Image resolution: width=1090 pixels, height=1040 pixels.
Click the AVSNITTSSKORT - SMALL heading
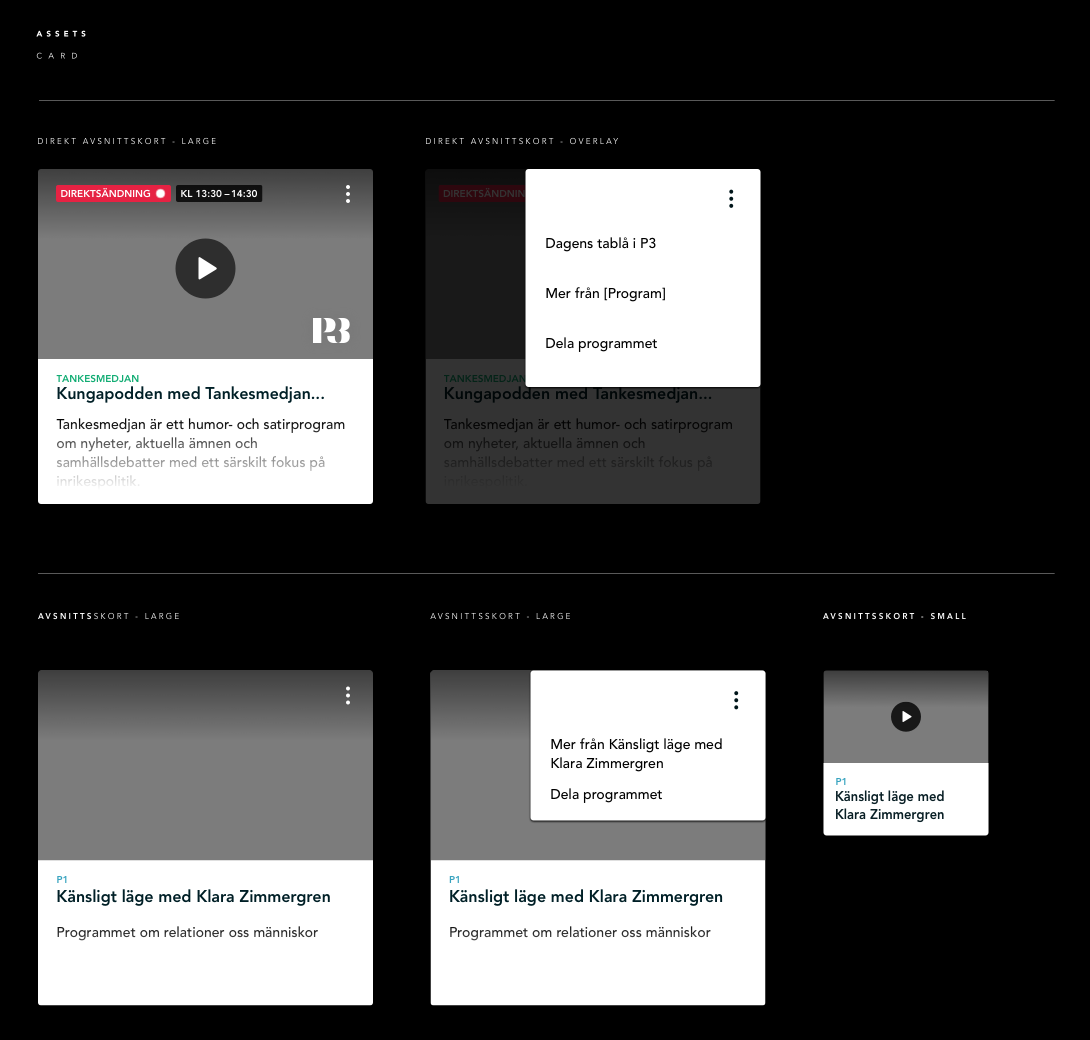click(895, 616)
